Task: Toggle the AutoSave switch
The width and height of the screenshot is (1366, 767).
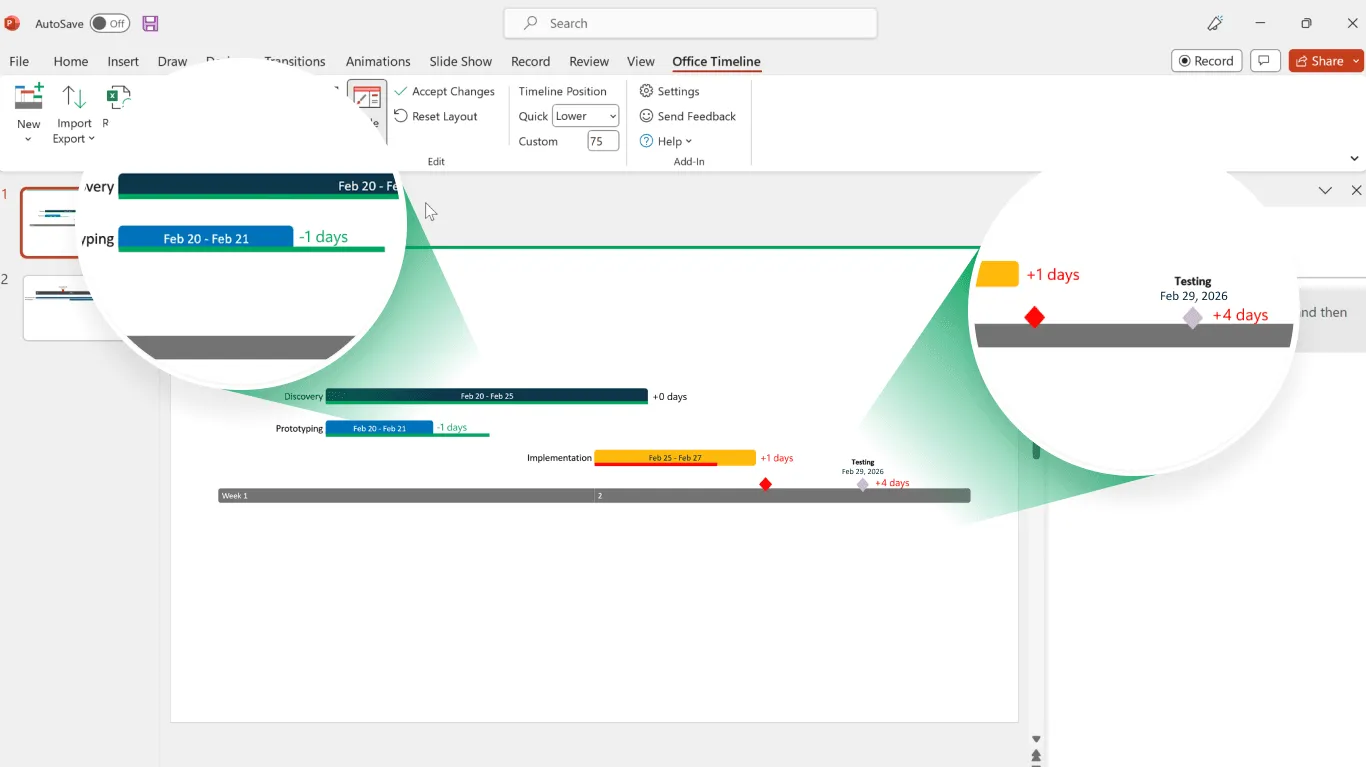Action: coord(109,23)
